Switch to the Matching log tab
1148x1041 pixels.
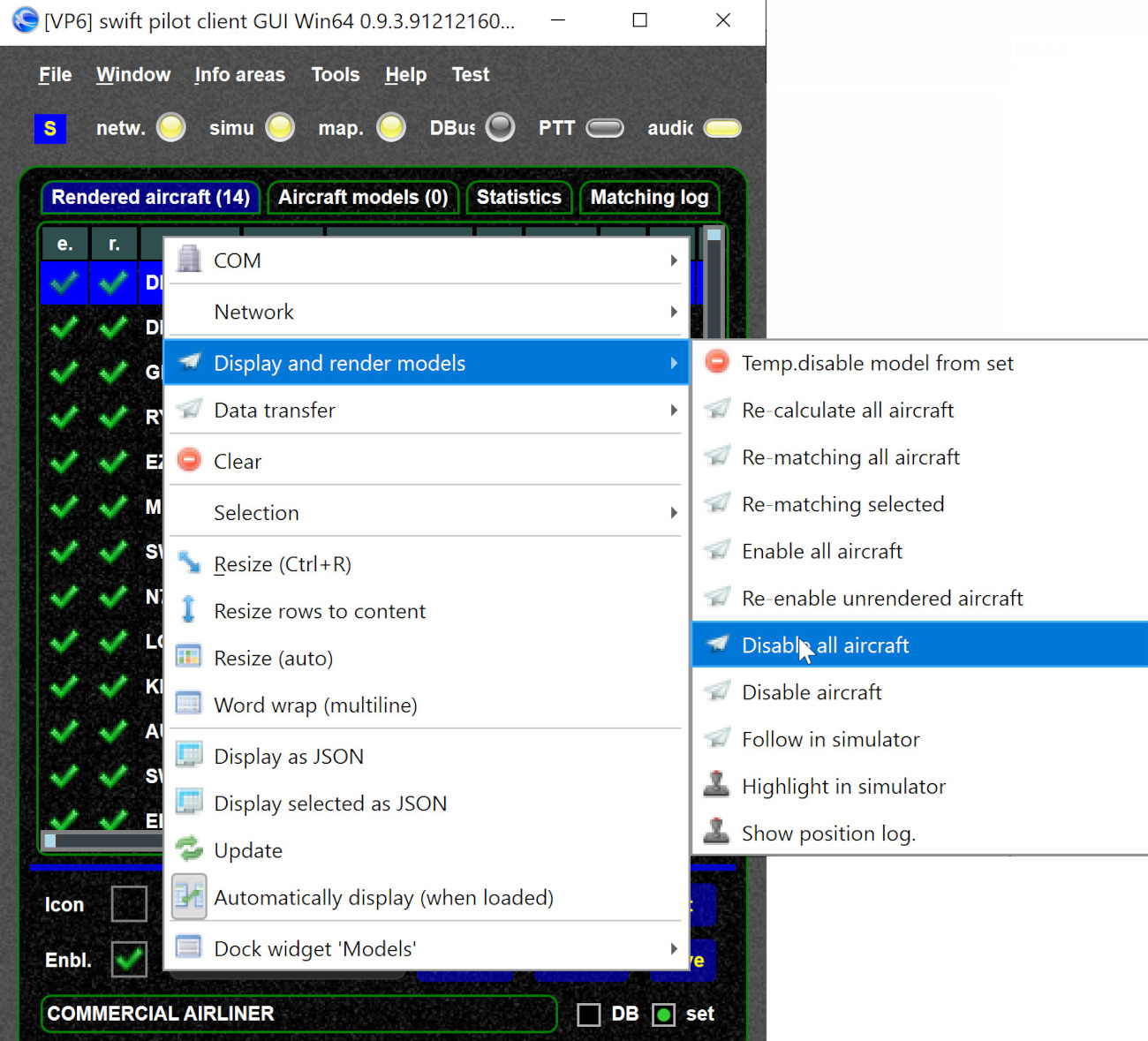650,197
